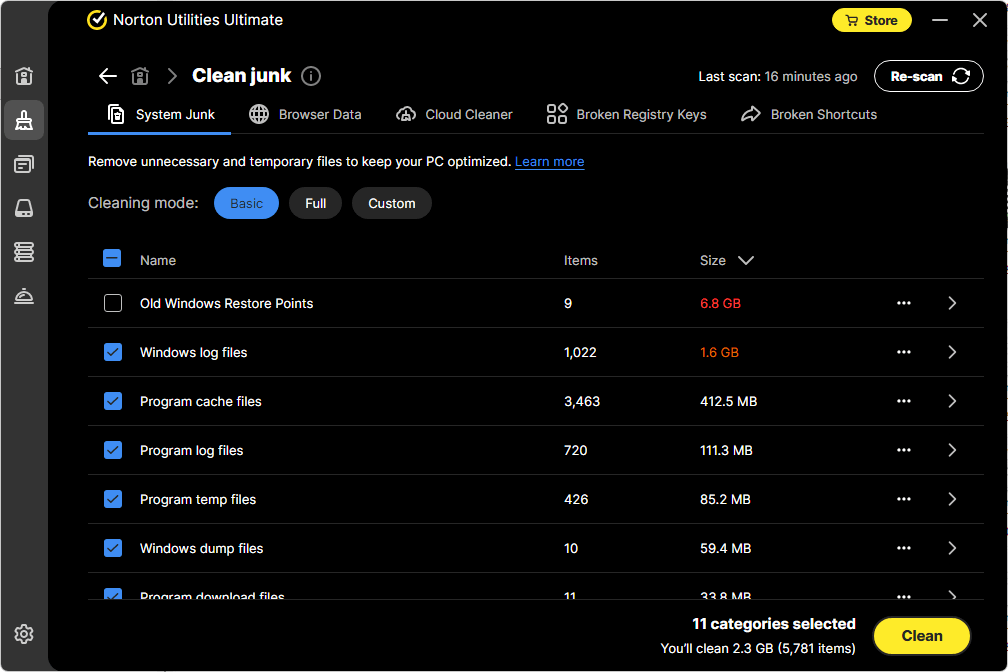This screenshot has width=1008, height=672.
Task: Enable Old Windows Restore Points cleanup
Action: 112,303
